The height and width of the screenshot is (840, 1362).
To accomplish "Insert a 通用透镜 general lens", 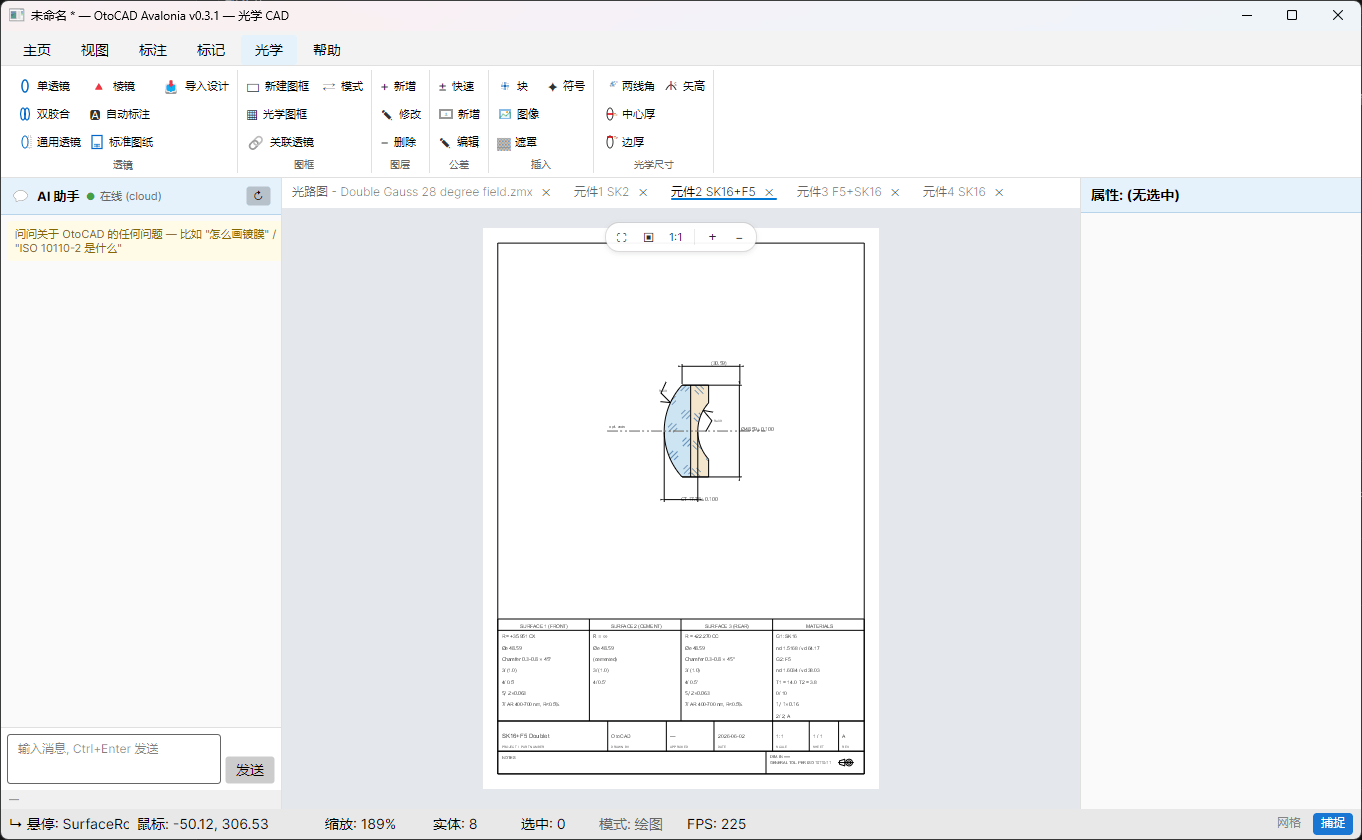I will click(50, 142).
